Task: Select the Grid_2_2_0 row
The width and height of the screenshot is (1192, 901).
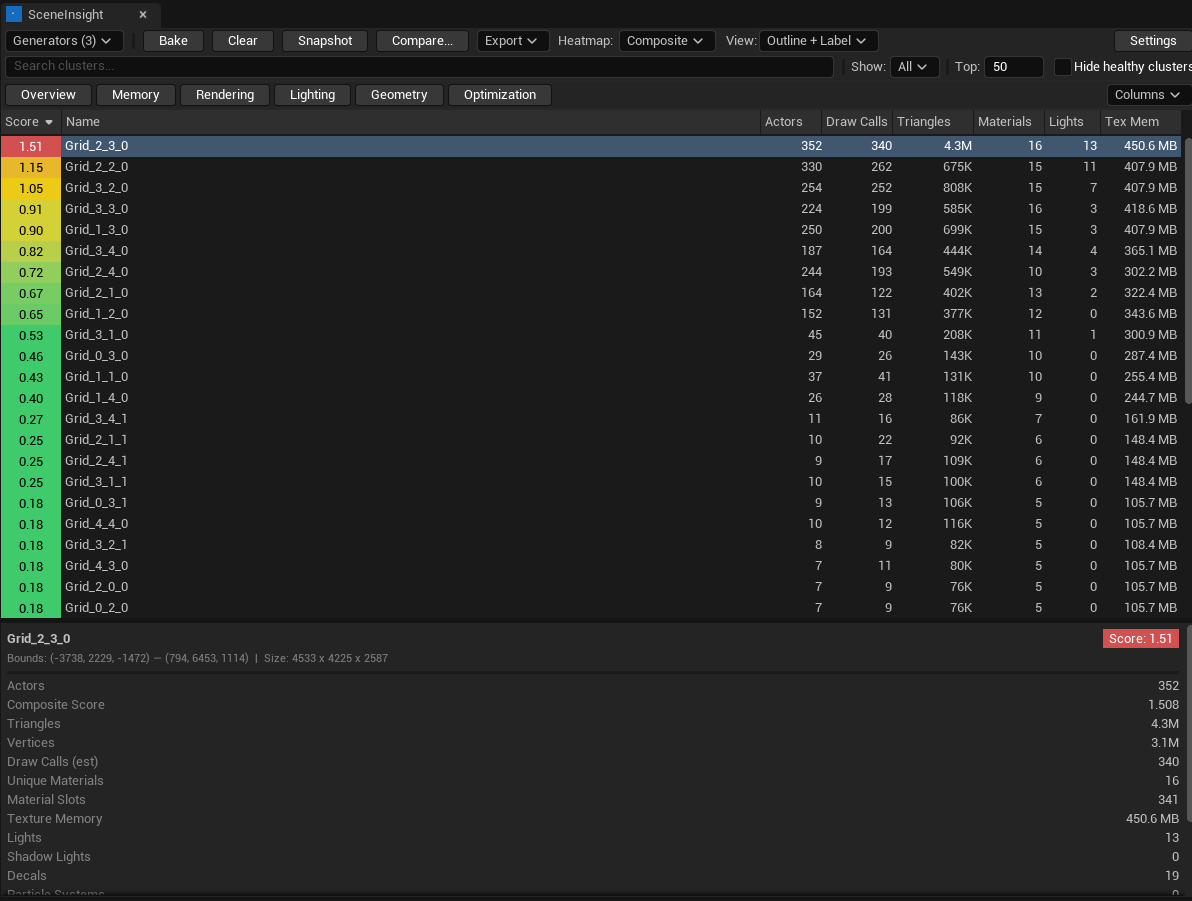Action: [x=591, y=167]
